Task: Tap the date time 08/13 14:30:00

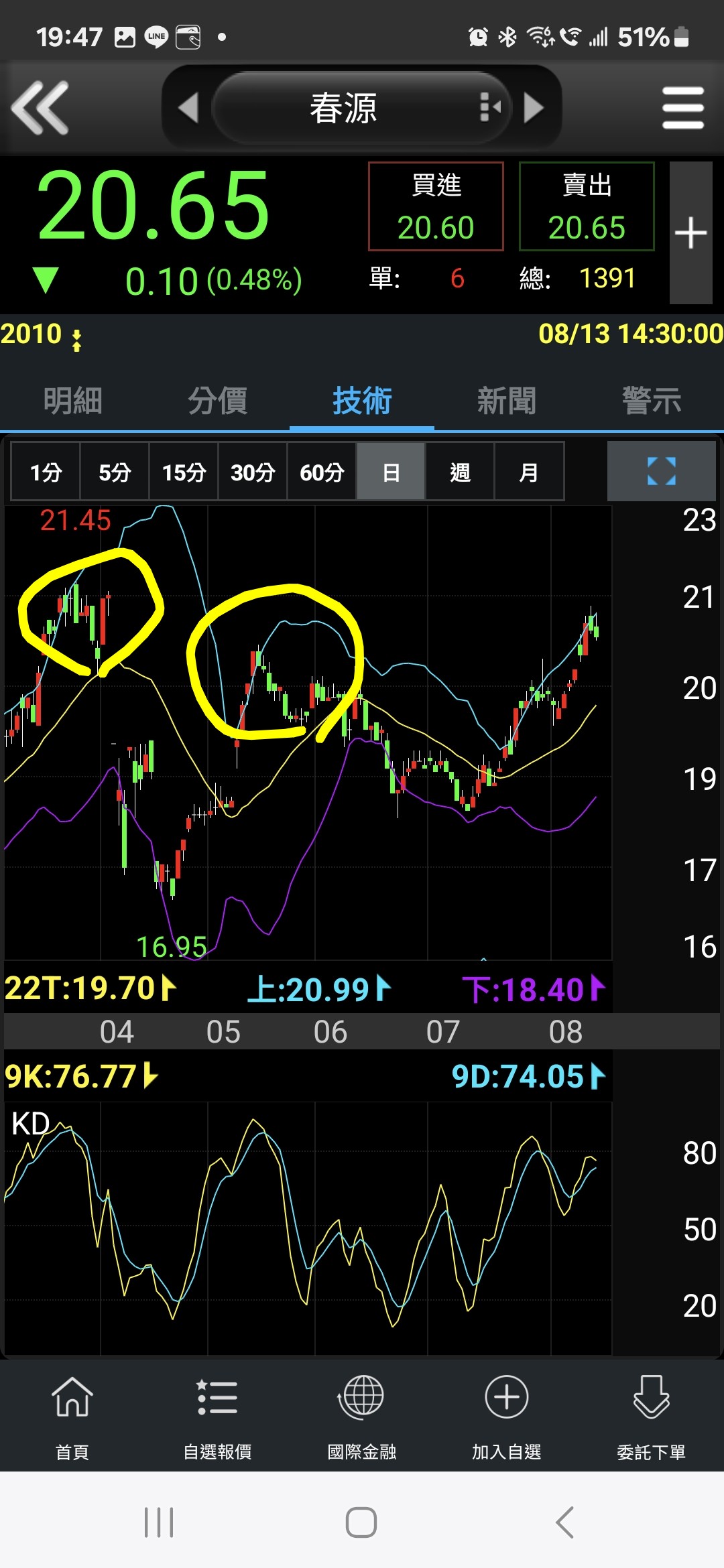Action: (x=631, y=334)
